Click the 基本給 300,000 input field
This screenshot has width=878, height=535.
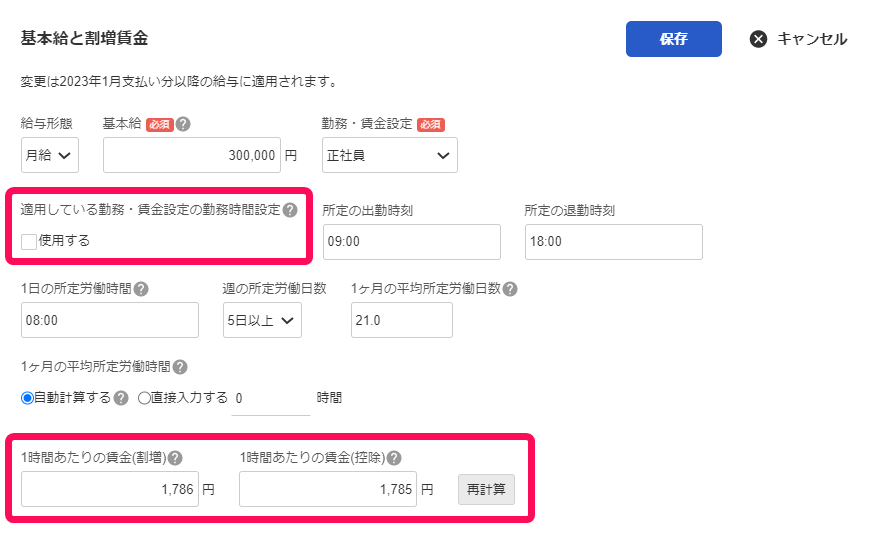click(x=192, y=155)
